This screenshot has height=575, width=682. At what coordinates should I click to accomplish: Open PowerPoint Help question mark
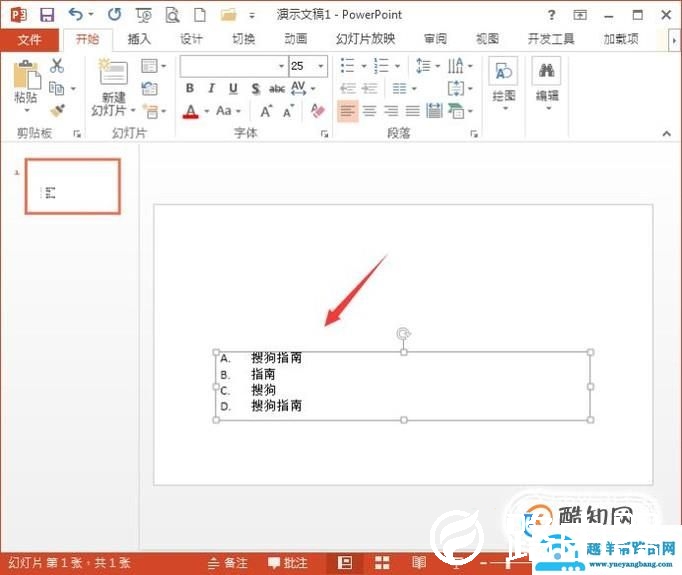click(x=552, y=15)
